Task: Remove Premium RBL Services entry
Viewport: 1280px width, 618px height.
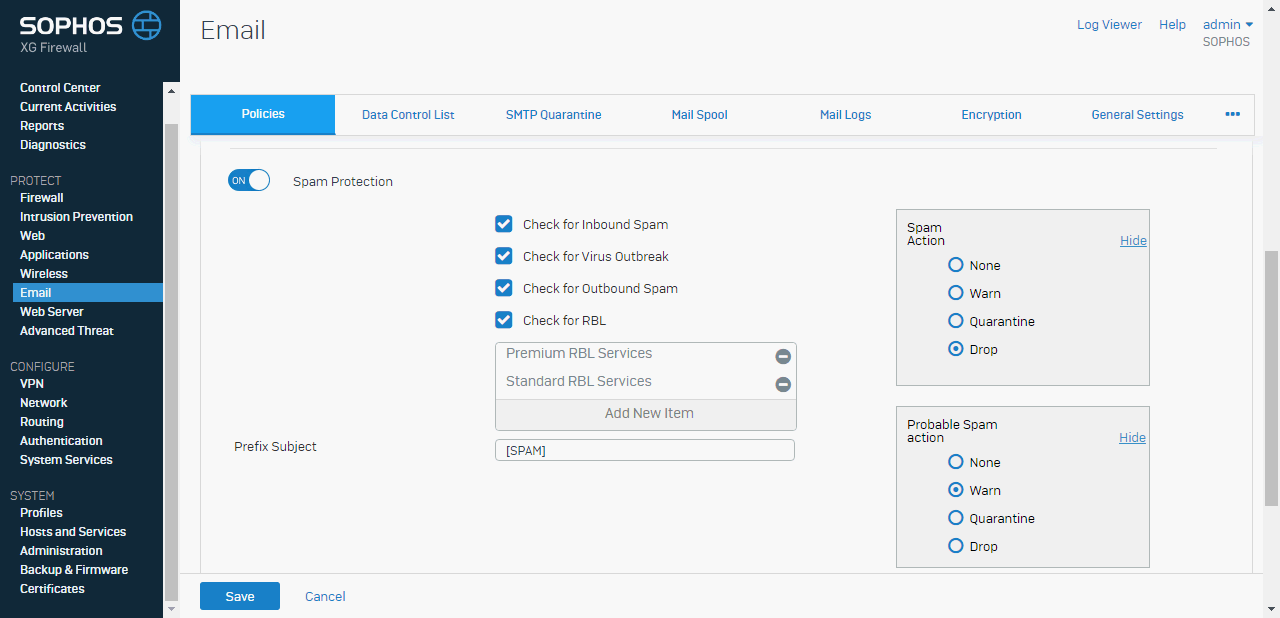Action: coord(783,357)
